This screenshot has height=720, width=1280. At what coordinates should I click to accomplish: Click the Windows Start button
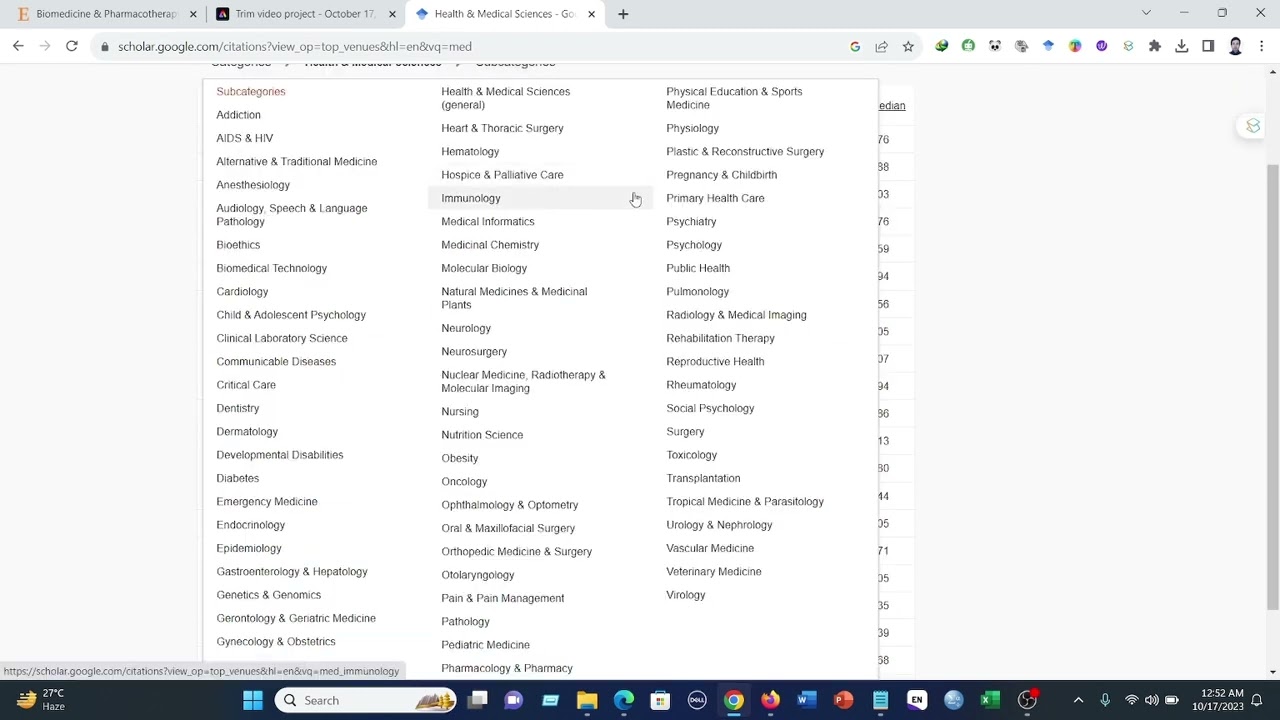tap(253, 700)
